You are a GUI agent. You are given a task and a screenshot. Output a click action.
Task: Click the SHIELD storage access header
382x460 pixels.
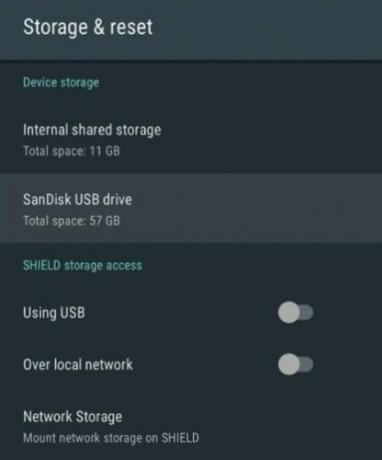tap(82, 265)
